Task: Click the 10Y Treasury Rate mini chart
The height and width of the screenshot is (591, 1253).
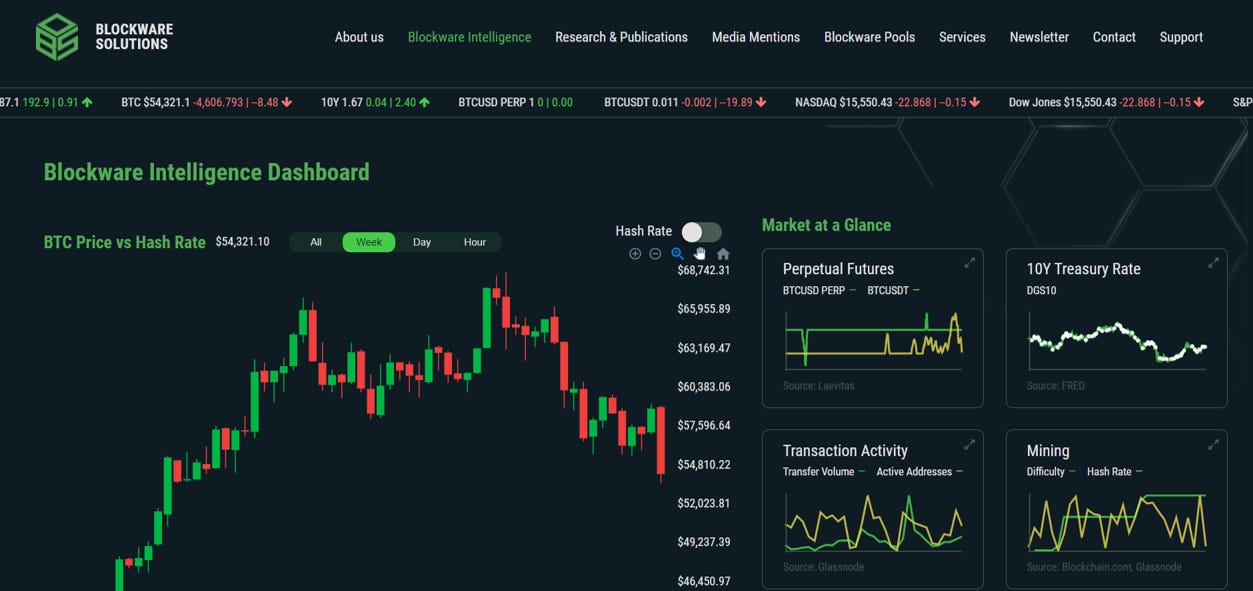Action: 1117,340
